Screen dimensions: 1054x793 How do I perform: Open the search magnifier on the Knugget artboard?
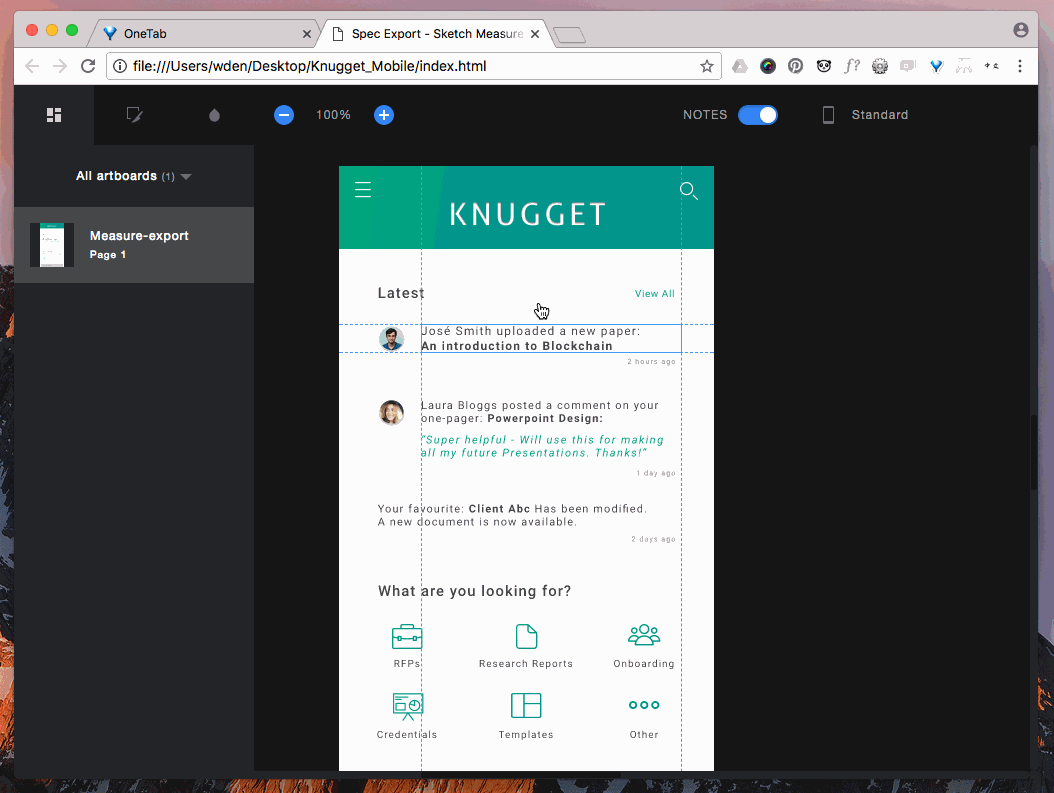pos(689,191)
